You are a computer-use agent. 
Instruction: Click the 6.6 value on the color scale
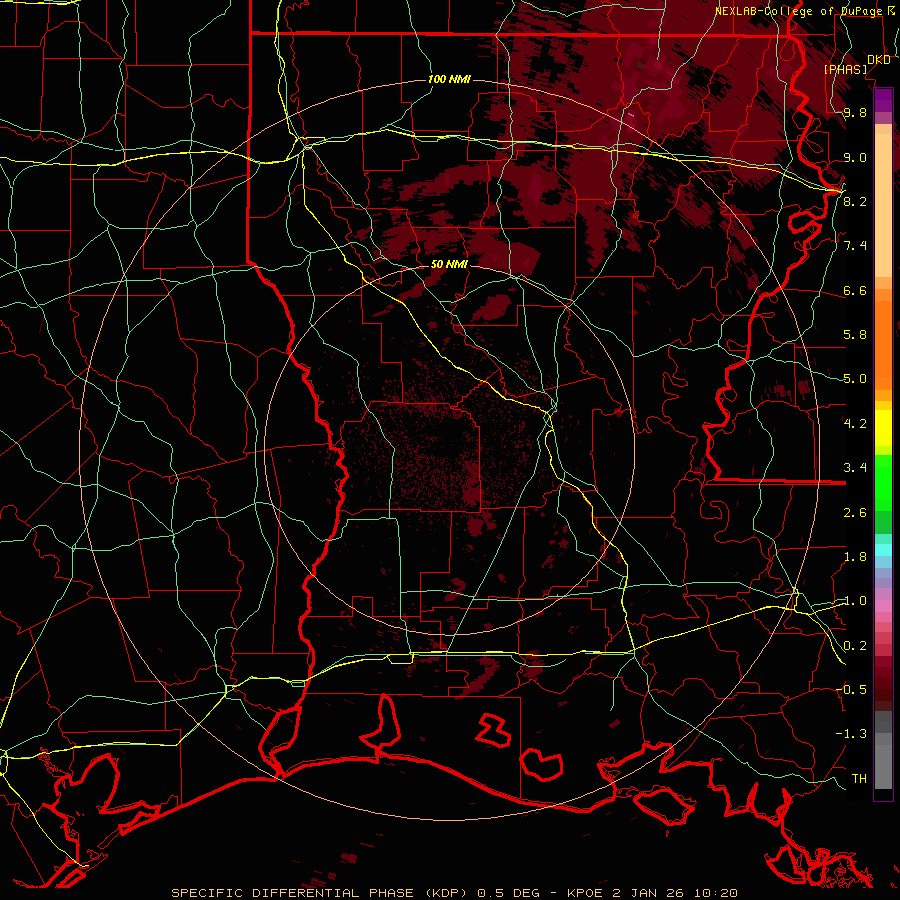855,290
